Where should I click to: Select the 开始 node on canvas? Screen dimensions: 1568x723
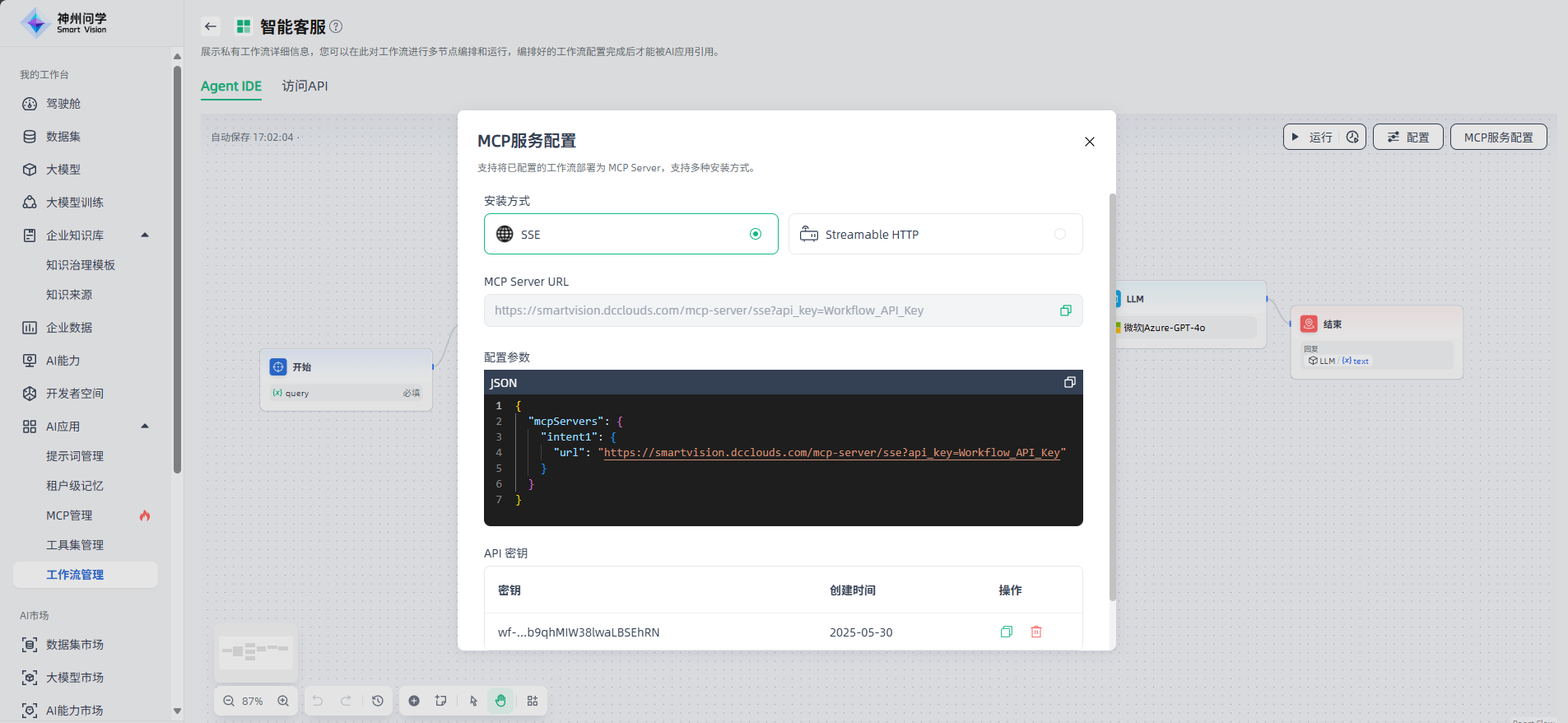point(347,379)
